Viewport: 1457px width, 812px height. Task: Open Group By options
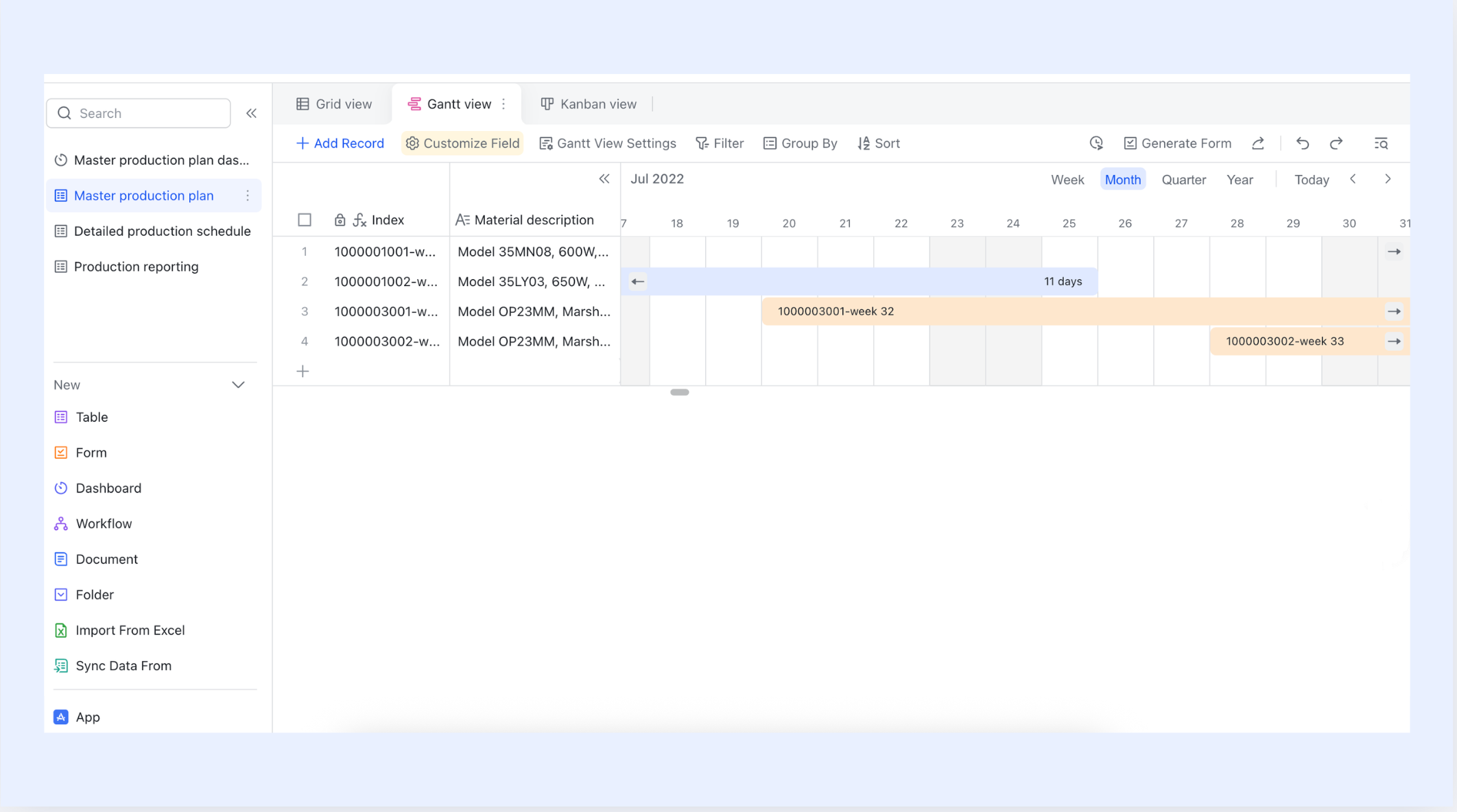click(800, 143)
